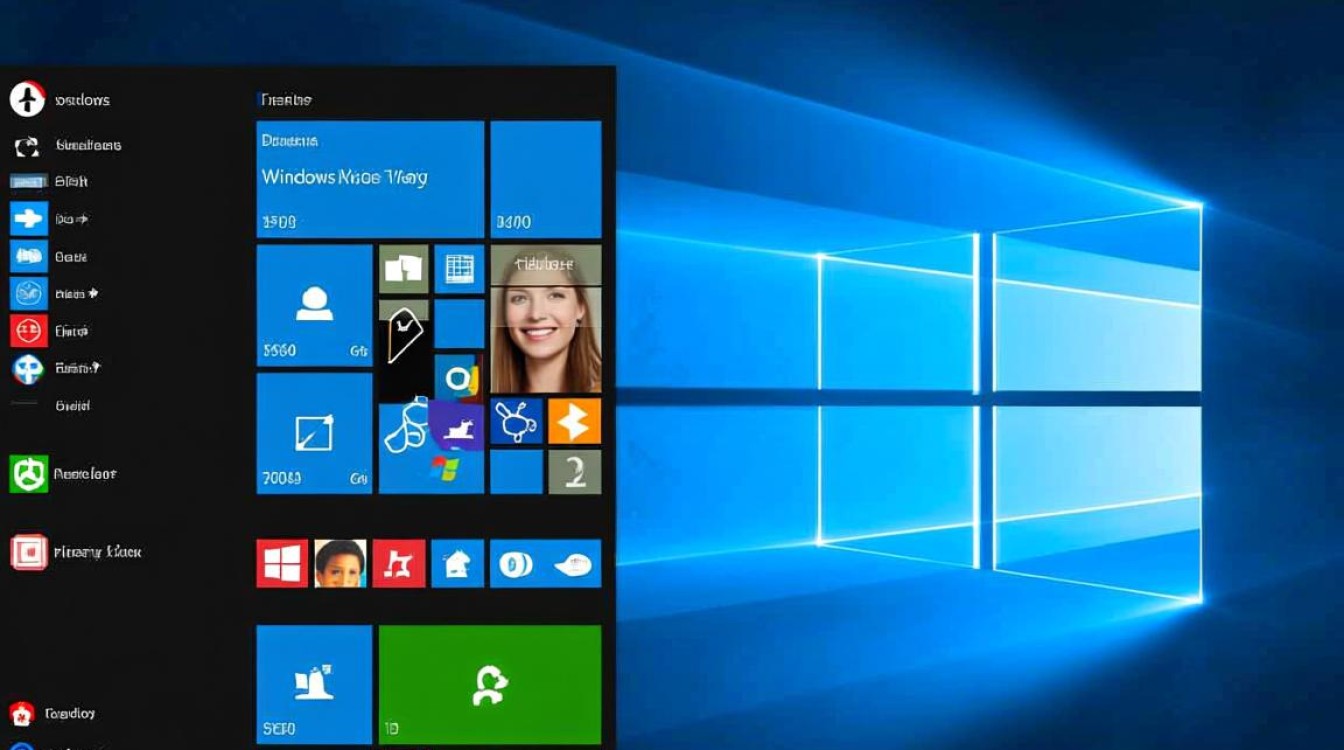The height and width of the screenshot is (750, 1344).
Task: Open the pink-outlined square icon in the left list
Action: pos(29,552)
